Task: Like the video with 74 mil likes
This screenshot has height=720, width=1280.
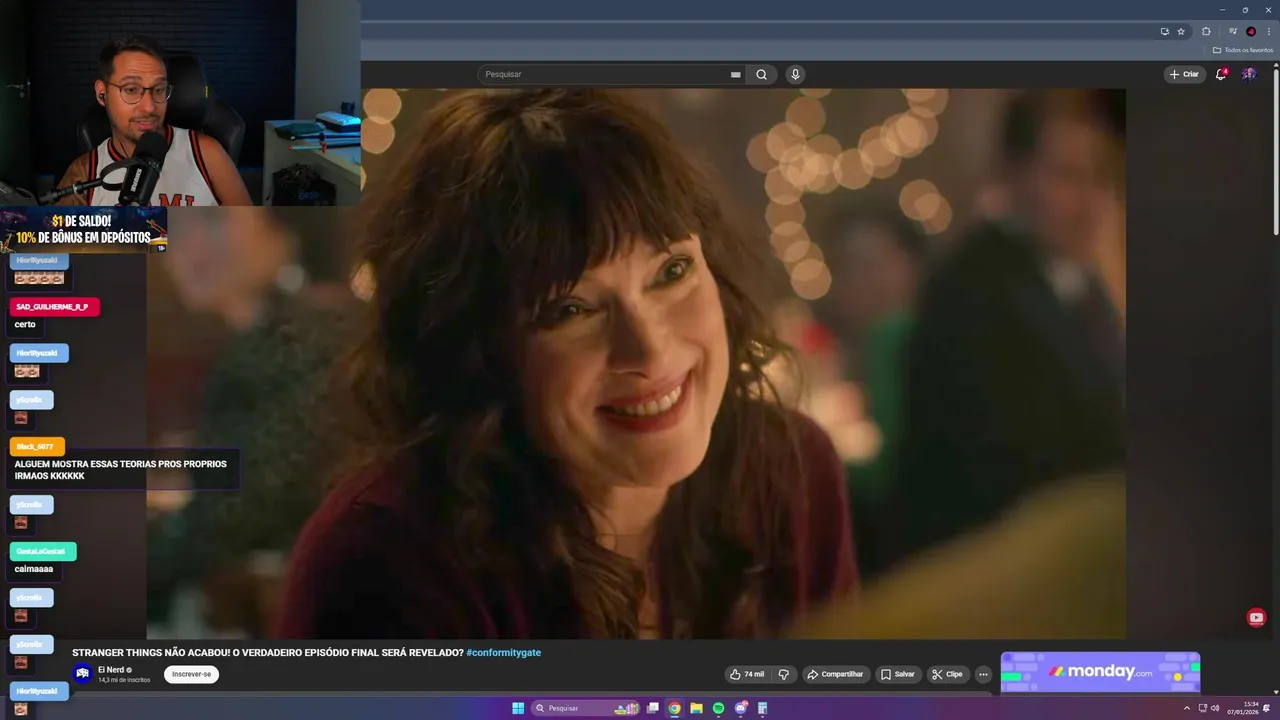Action: [x=748, y=674]
